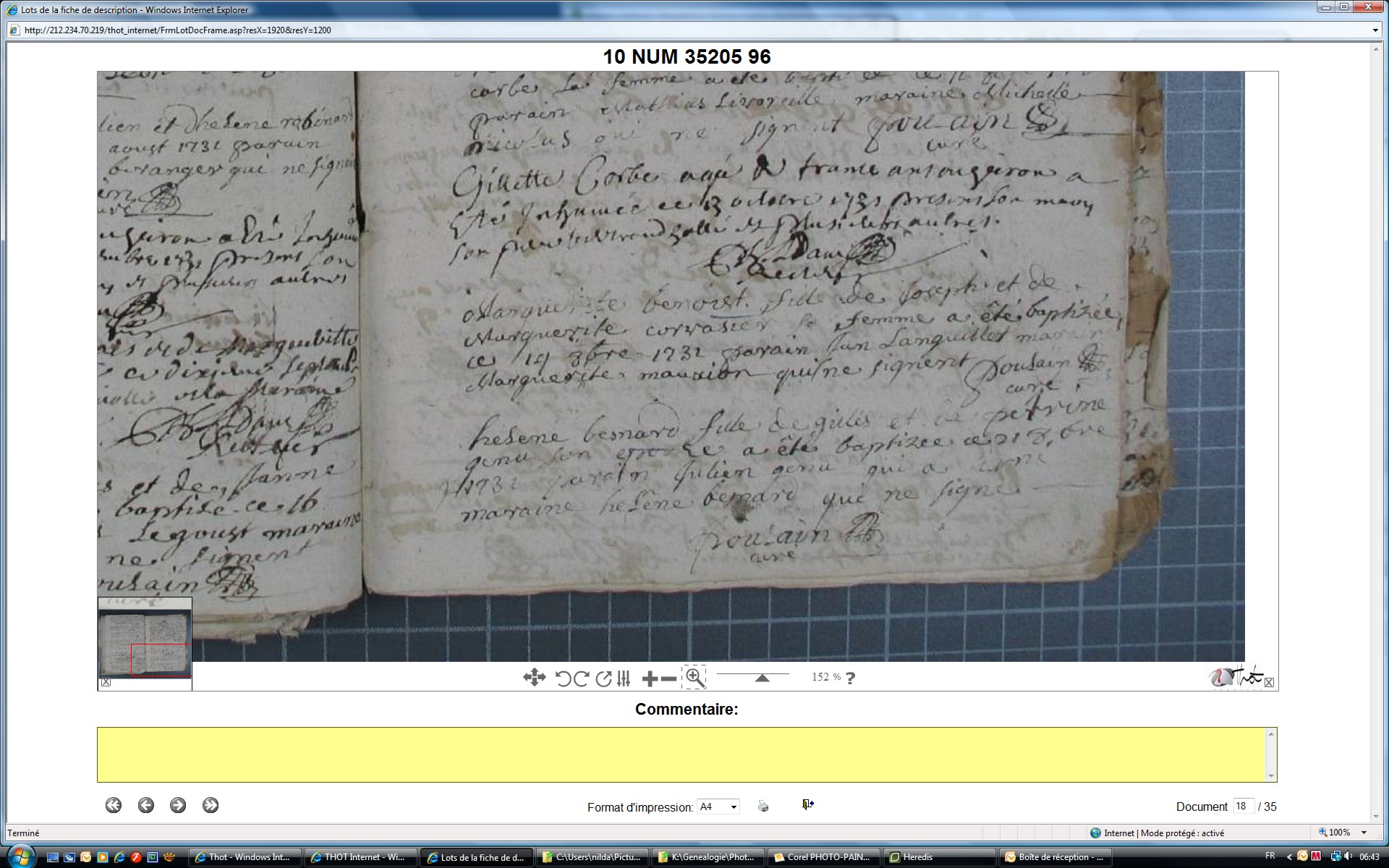Image resolution: width=1389 pixels, height=868 pixels.
Task: Print the document using printer icon
Action: point(763,806)
